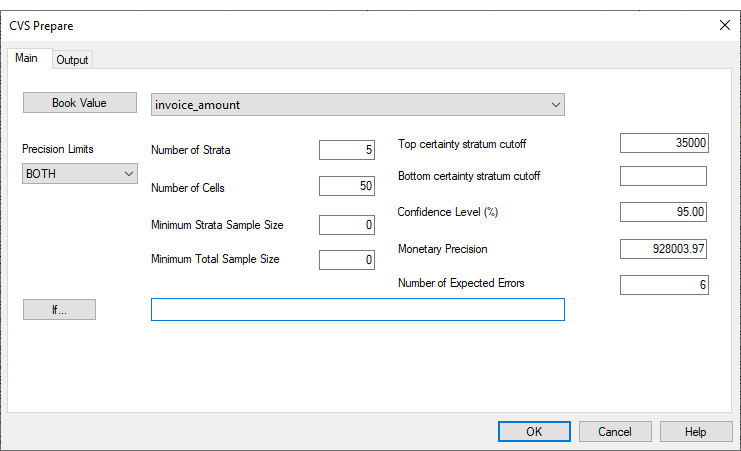This screenshot has height=451, width=741.
Task: Switch to the Main tab
Action: click(26, 58)
